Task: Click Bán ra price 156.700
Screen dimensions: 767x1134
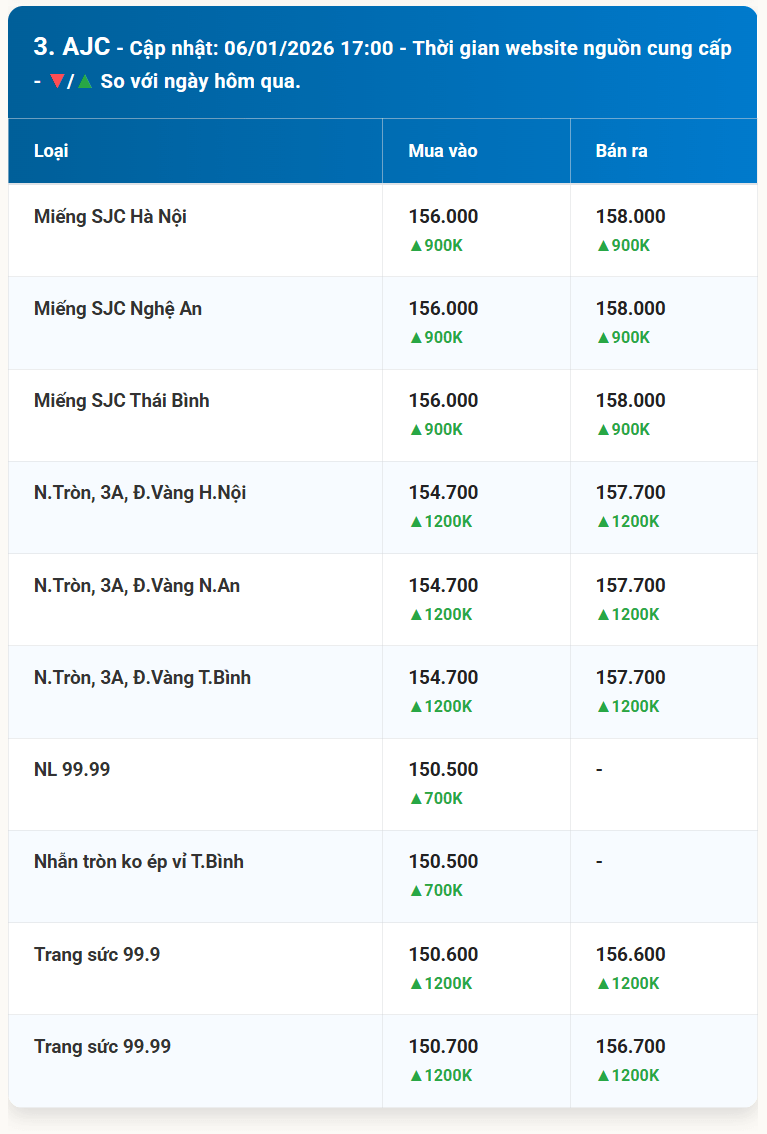Action: (x=630, y=1046)
